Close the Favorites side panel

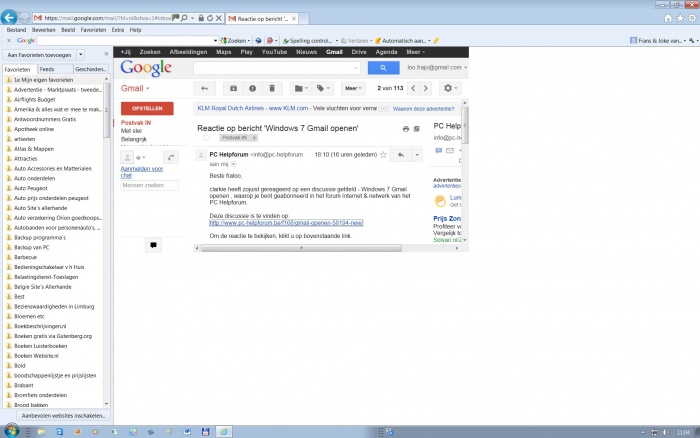[x=106, y=54]
